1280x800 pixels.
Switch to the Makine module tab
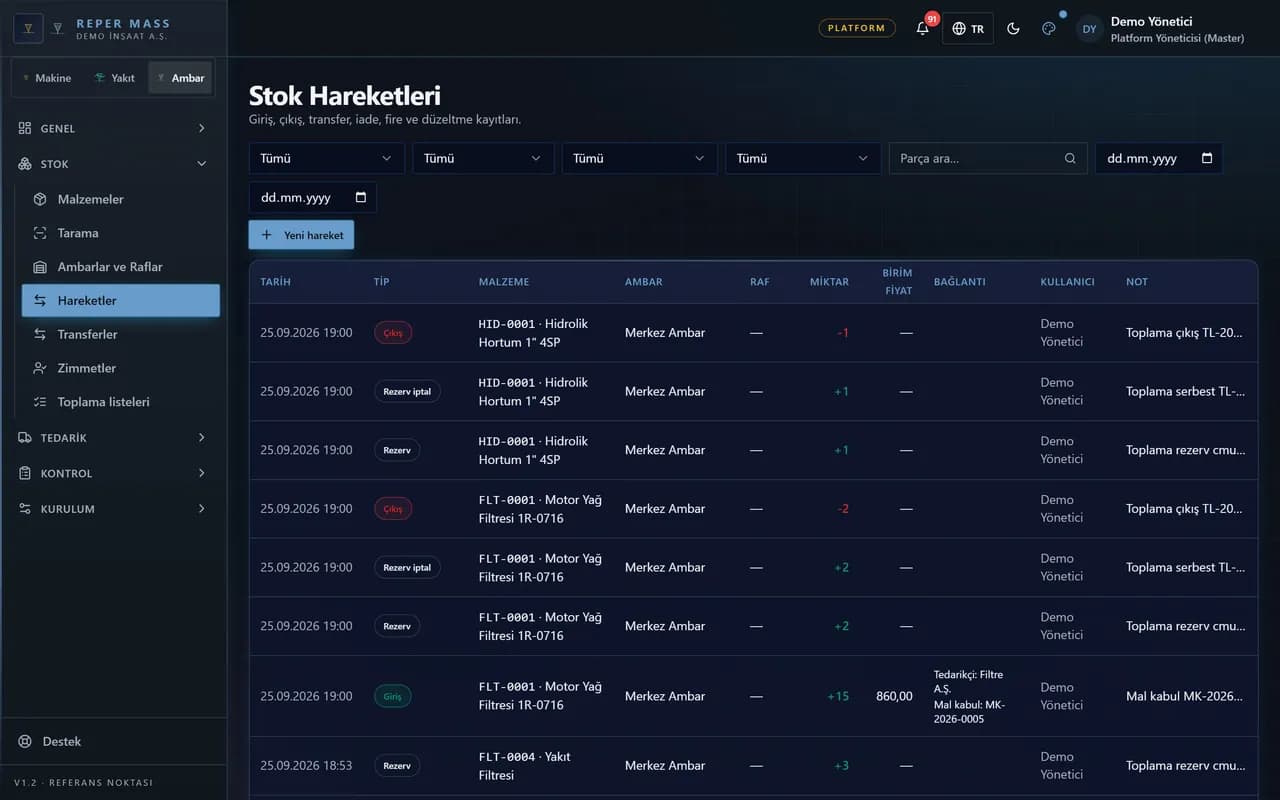[x=47, y=78]
